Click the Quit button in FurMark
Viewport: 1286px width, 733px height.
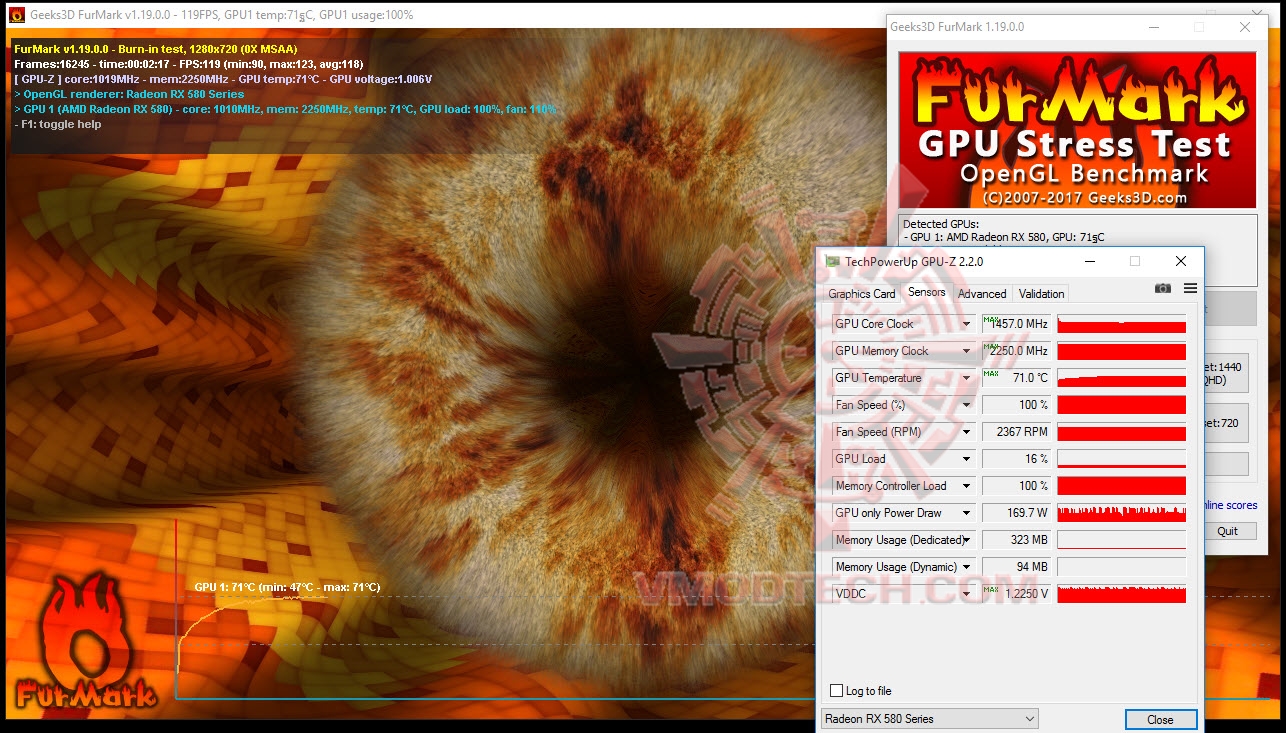pos(1229,530)
